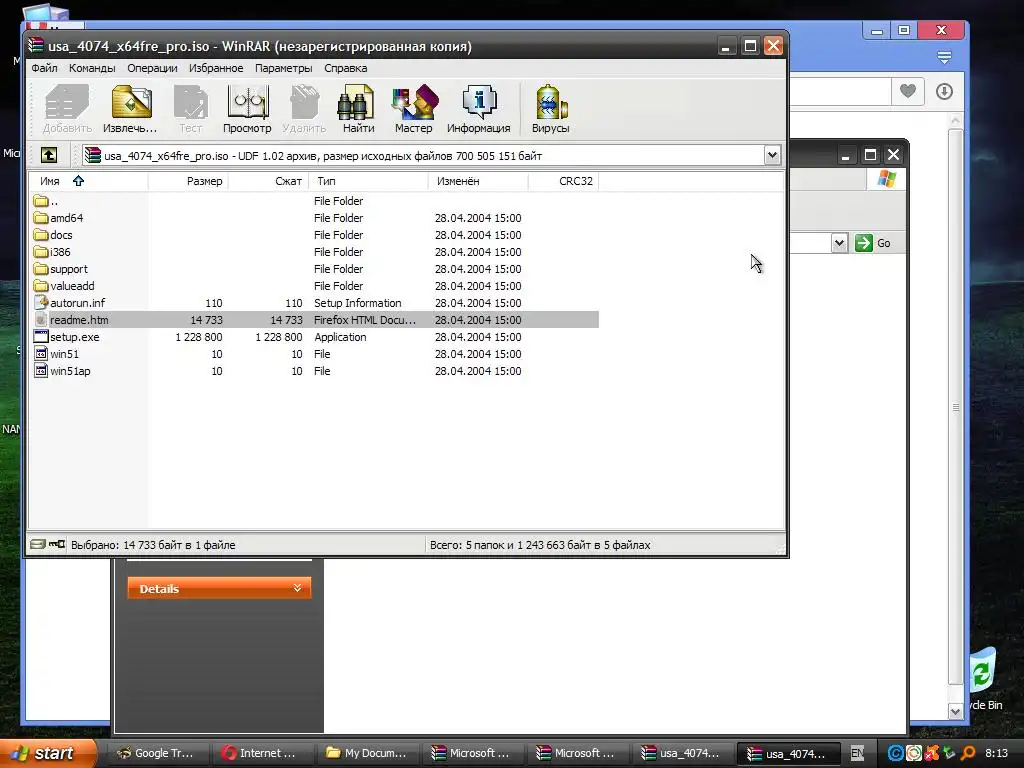
Task: Select the win51 file
Action: point(315,353)
